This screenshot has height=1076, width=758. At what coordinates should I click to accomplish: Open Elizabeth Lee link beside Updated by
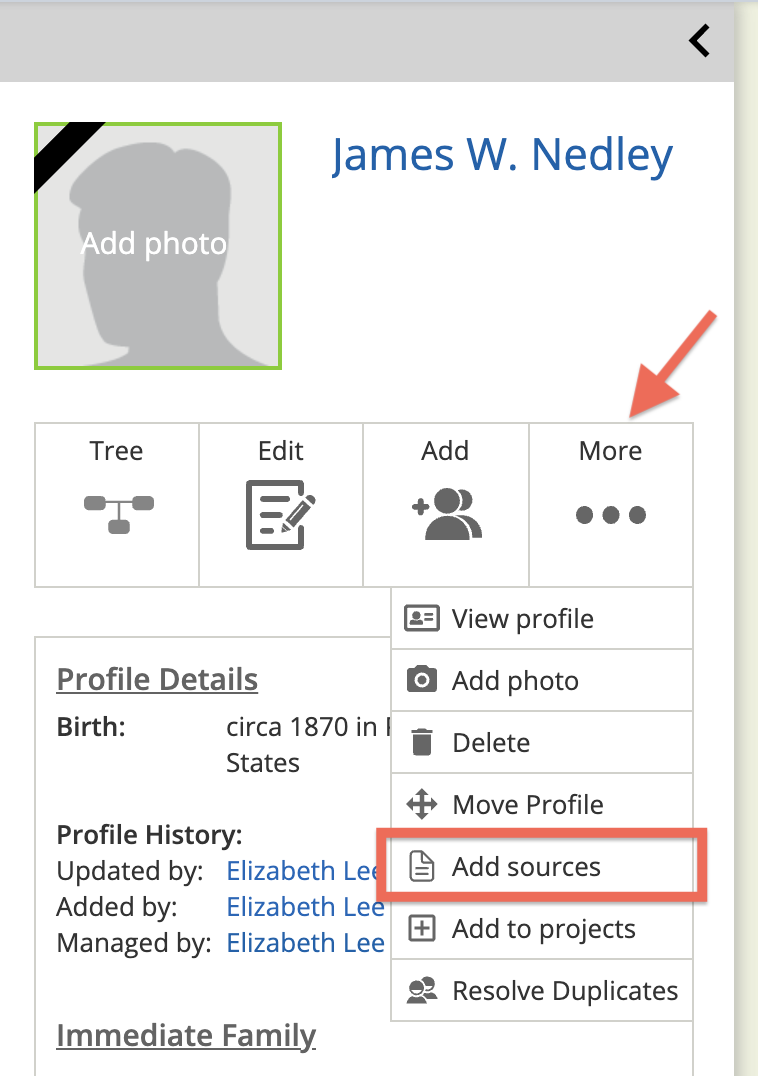(x=304, y=871)
